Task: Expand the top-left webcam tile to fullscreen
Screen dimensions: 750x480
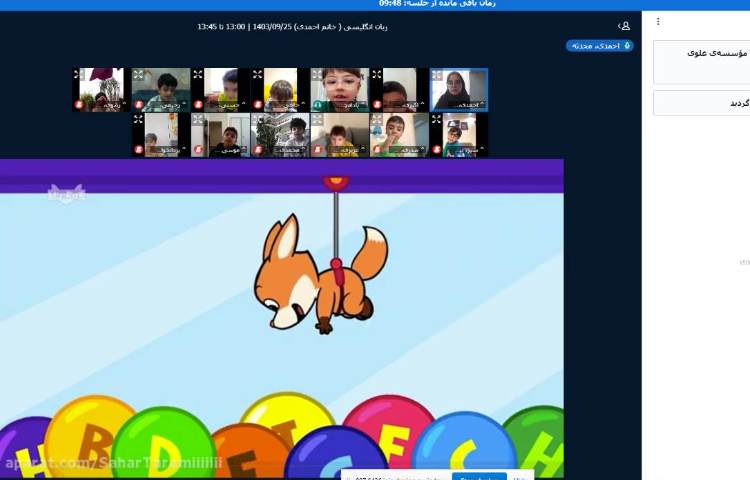Action: pos(78,74)
